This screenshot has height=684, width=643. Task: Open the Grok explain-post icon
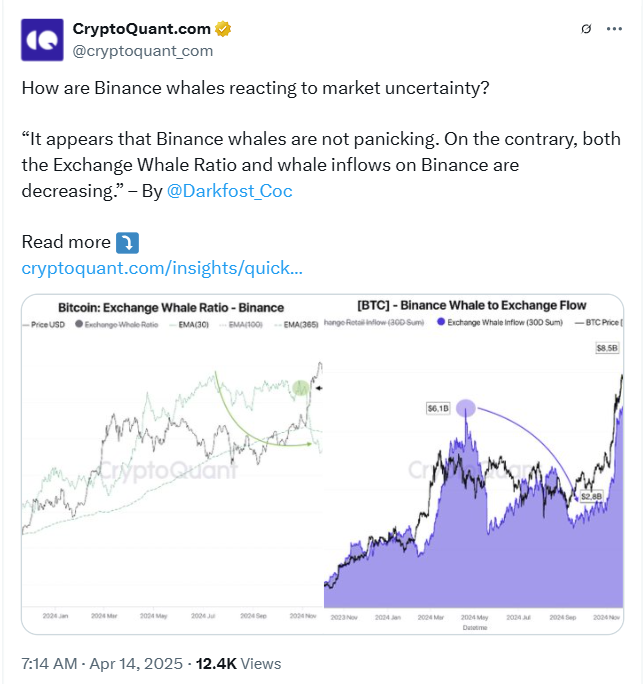(x=586, y=29)
